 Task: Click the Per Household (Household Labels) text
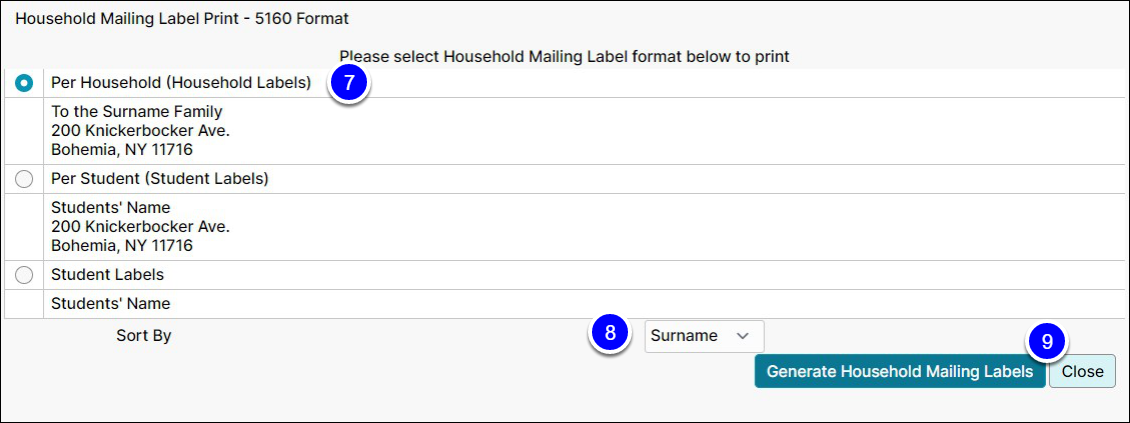coord(181,83)
